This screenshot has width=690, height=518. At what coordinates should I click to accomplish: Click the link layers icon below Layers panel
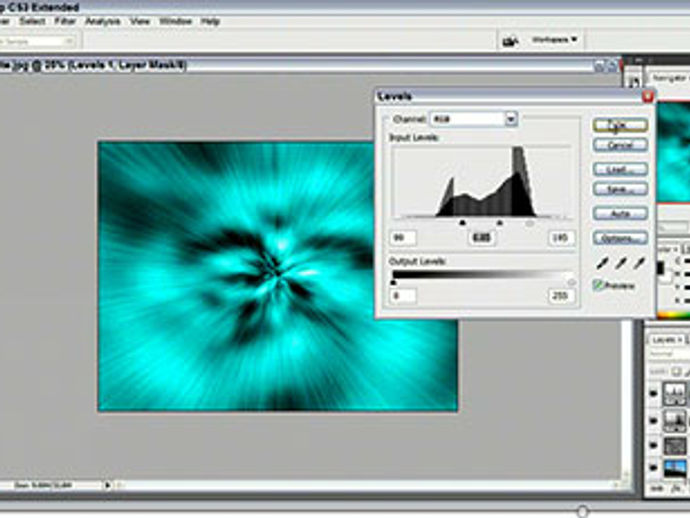(x=657, y=489)
